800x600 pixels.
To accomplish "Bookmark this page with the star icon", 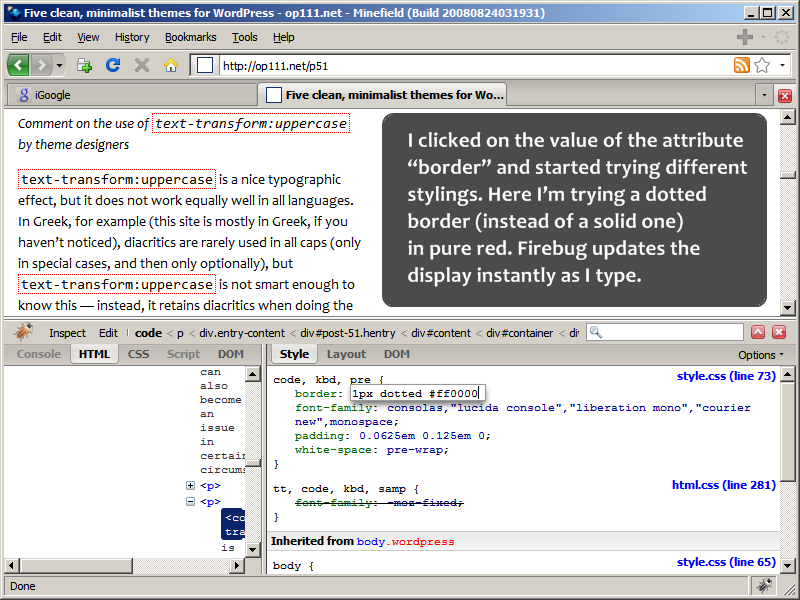I will pyautogui.click(x=762, y=65).
